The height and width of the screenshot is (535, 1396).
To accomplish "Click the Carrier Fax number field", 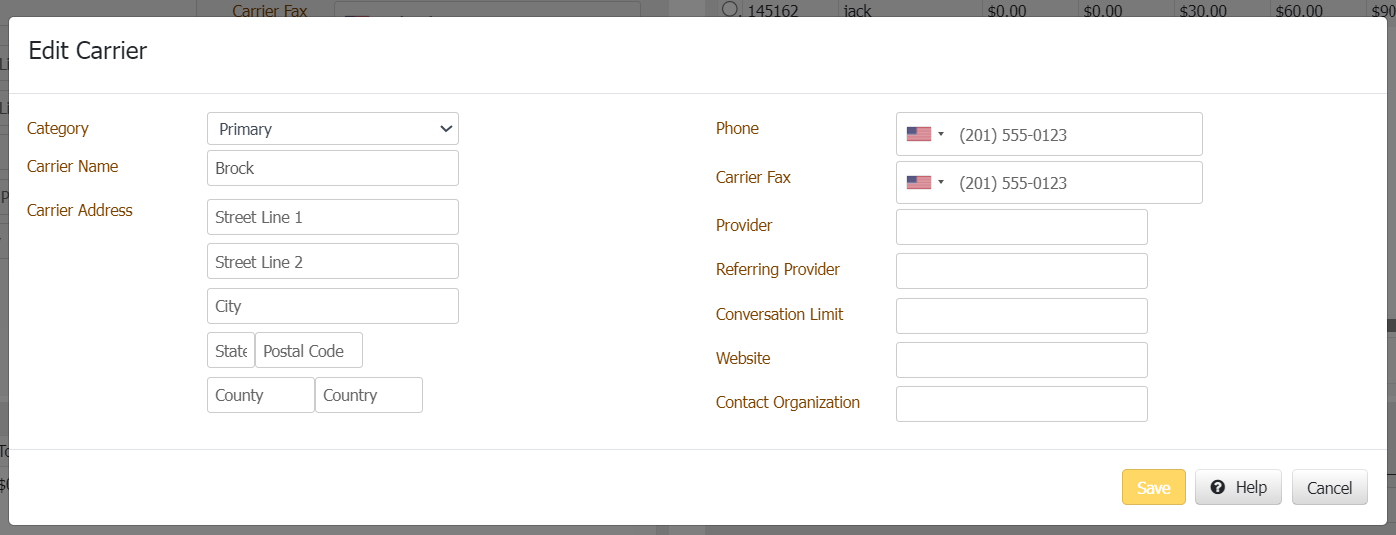I will coord(1075,182).
